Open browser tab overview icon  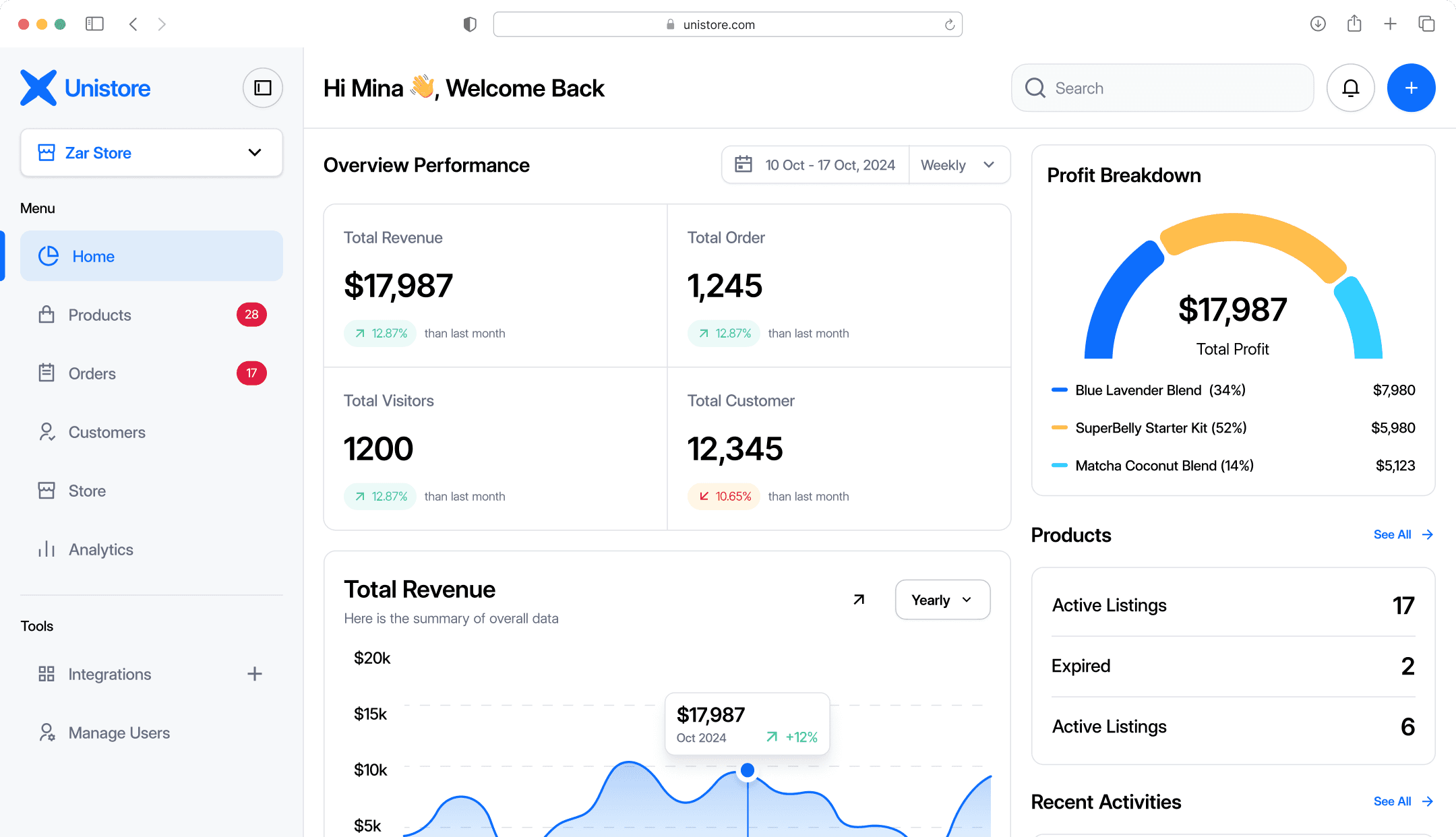(1426, 24)
